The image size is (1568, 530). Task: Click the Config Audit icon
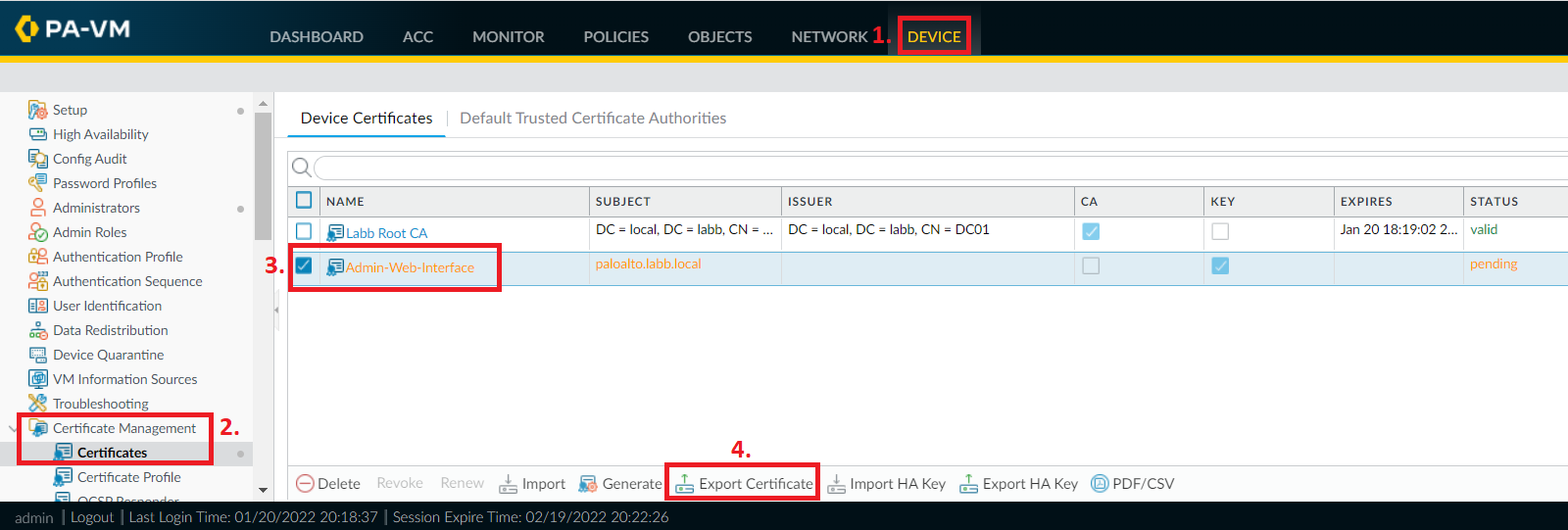pos(38,159)
